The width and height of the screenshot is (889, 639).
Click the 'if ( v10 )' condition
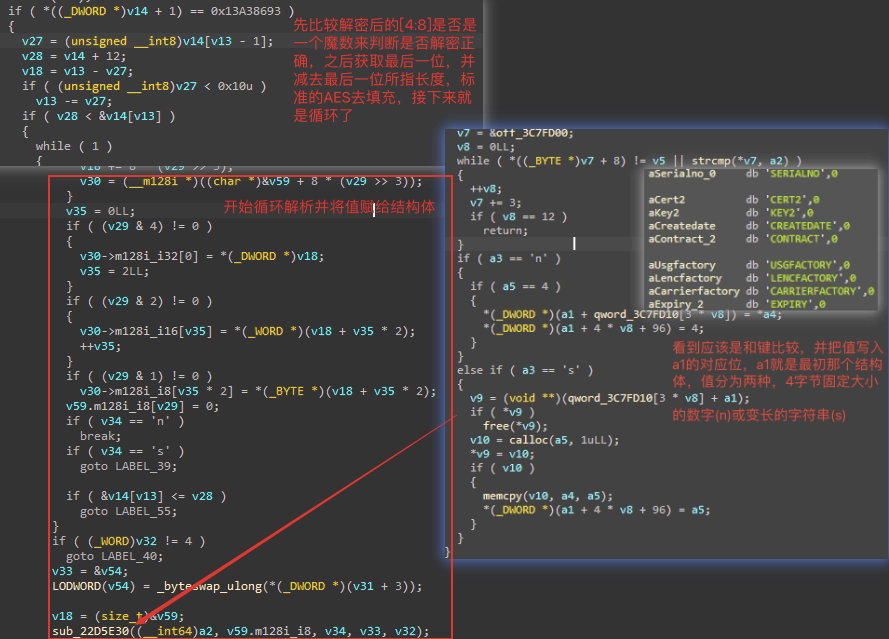coord(501,468)
